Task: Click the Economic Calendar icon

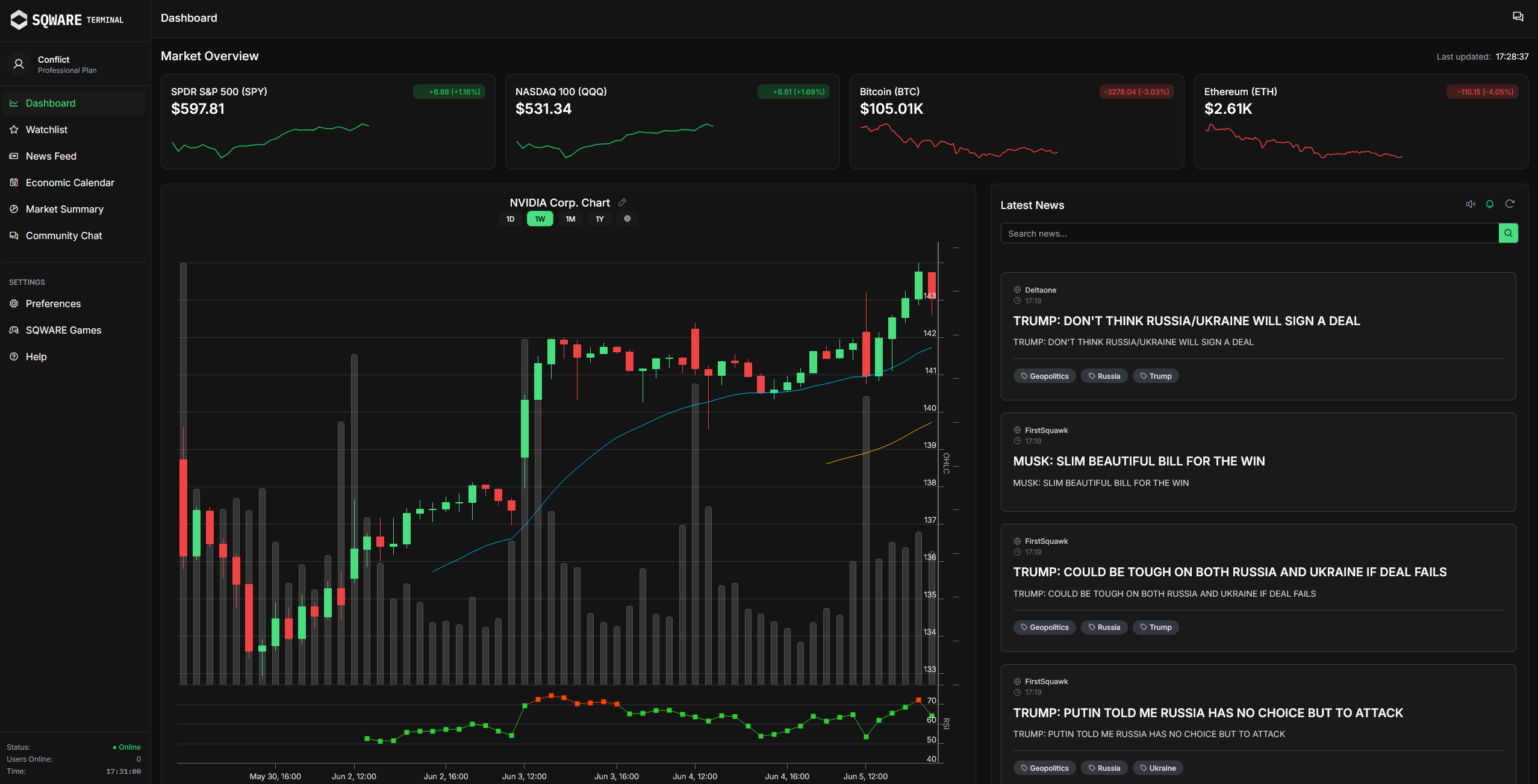Action: coord(14,182)
